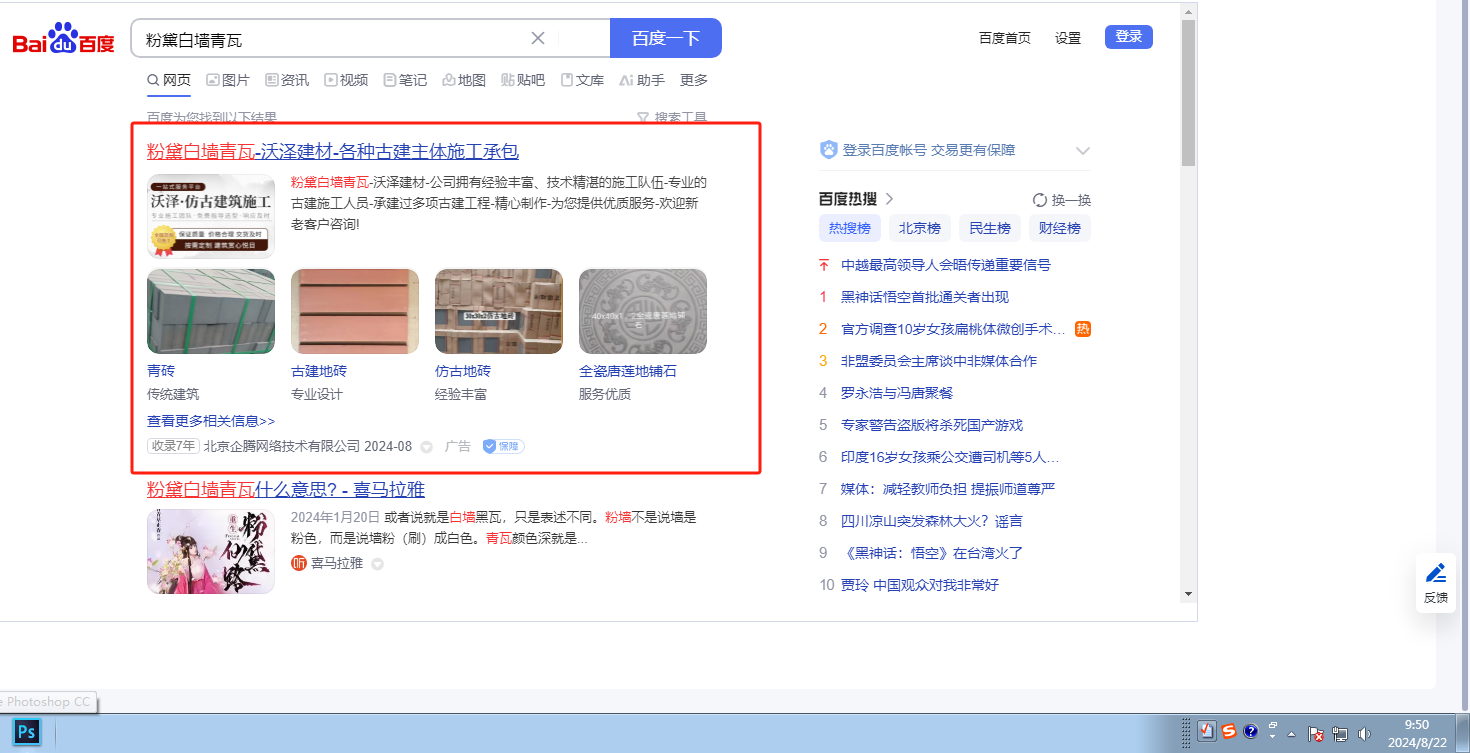Open 专家警告盗版将杀死国产游戏
Viewport: 1470px width, 753px height.
click(x=932, y=425)
